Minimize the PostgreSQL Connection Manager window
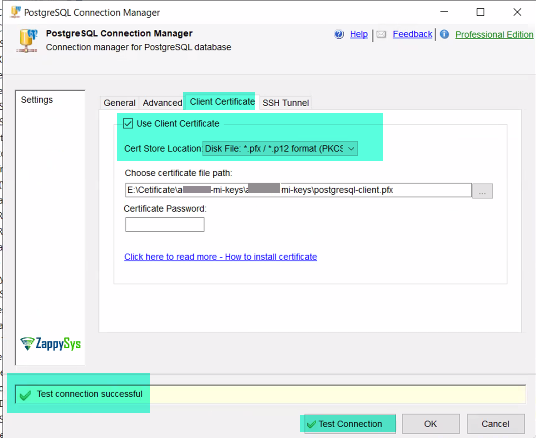The height and width of the screenshot is (438, 536). (x=444, y=12)
